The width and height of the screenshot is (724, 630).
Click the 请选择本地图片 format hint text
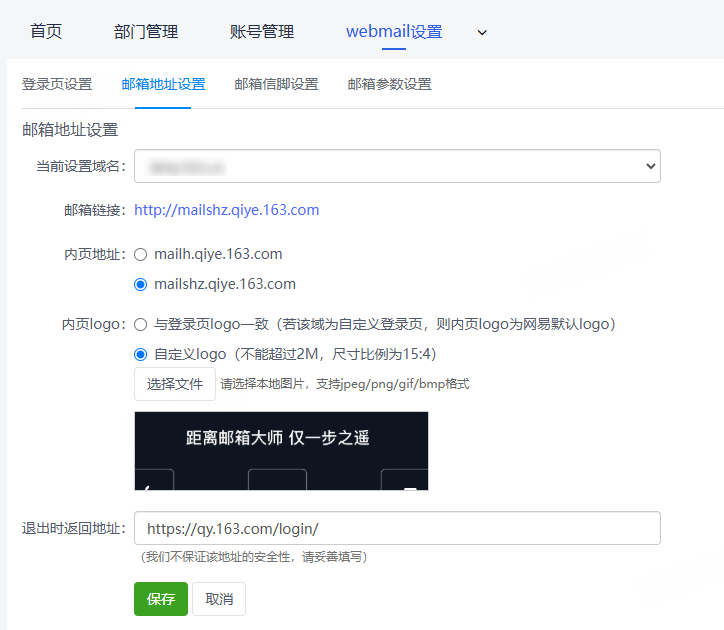[x=344, y=384]
